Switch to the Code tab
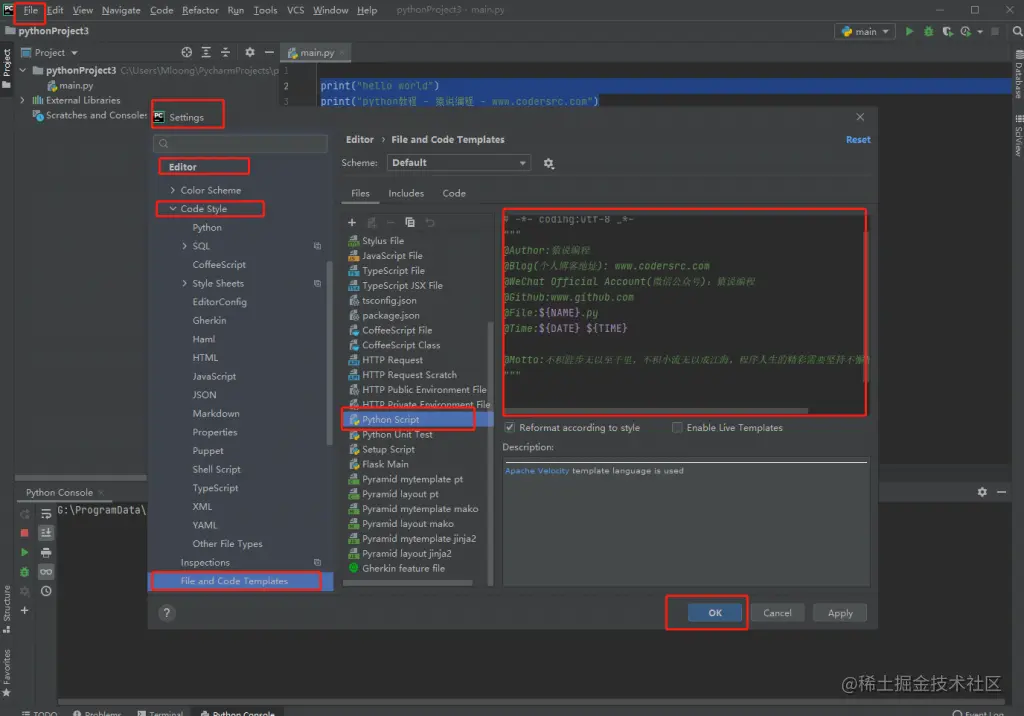 (x=454, y=193)
